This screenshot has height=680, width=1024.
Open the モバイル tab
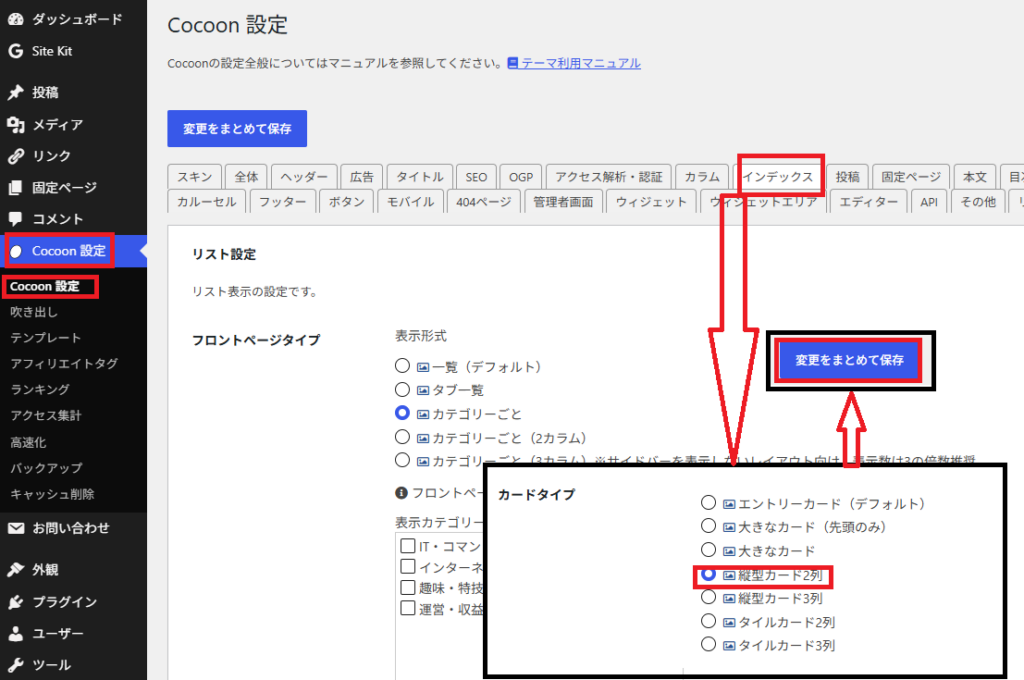click(410, 202)
